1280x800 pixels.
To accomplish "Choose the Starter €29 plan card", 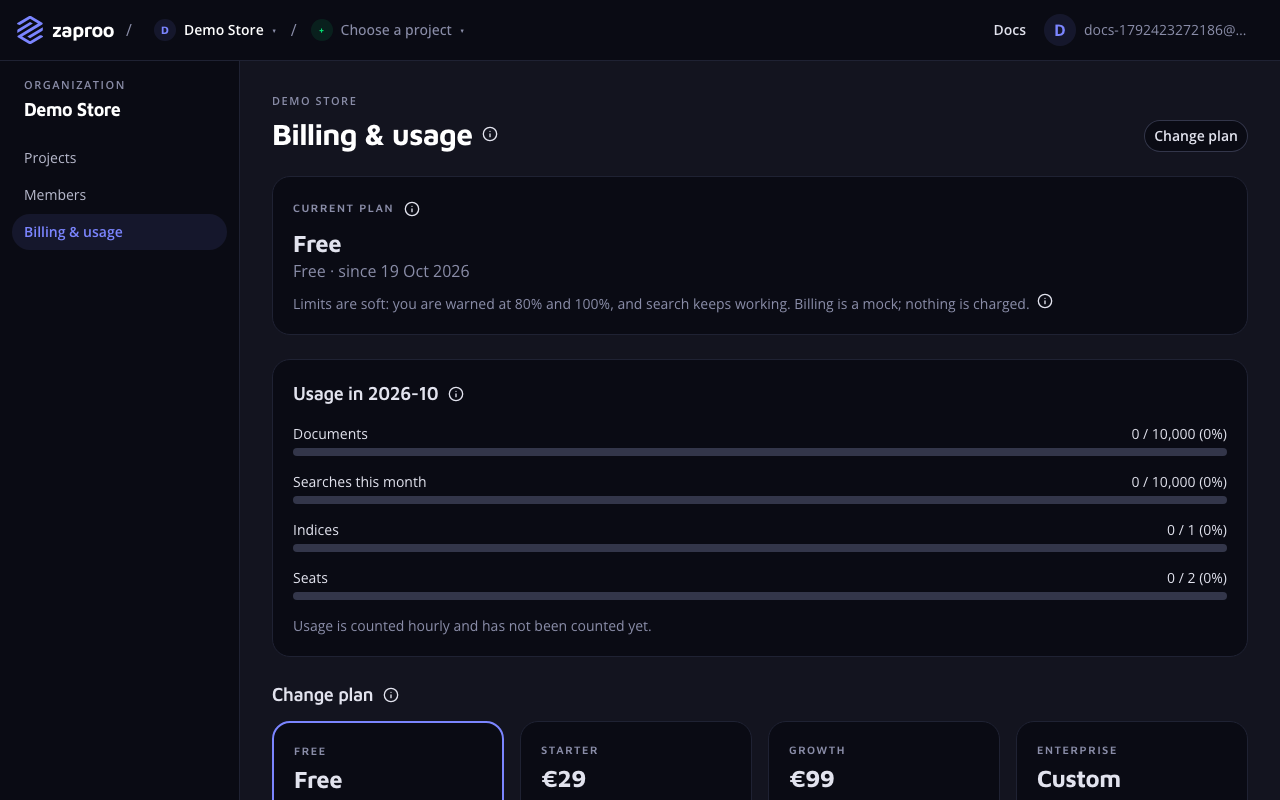I will click(x=636, y=762).
